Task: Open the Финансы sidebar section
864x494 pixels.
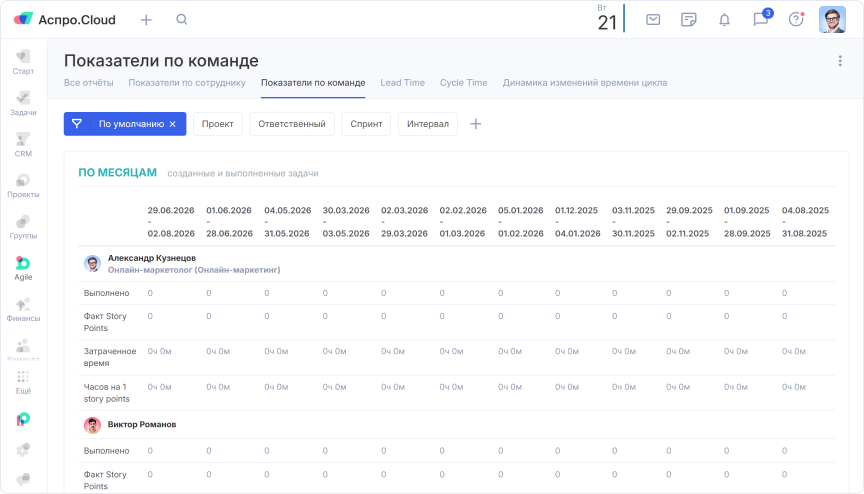Action: click(23, 310)
